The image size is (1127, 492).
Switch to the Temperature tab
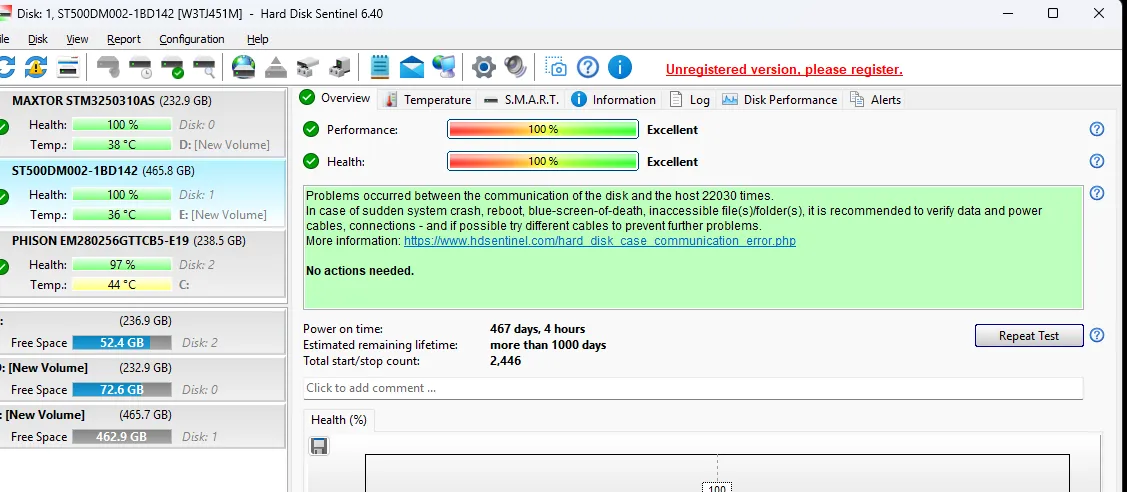(428, 100)
